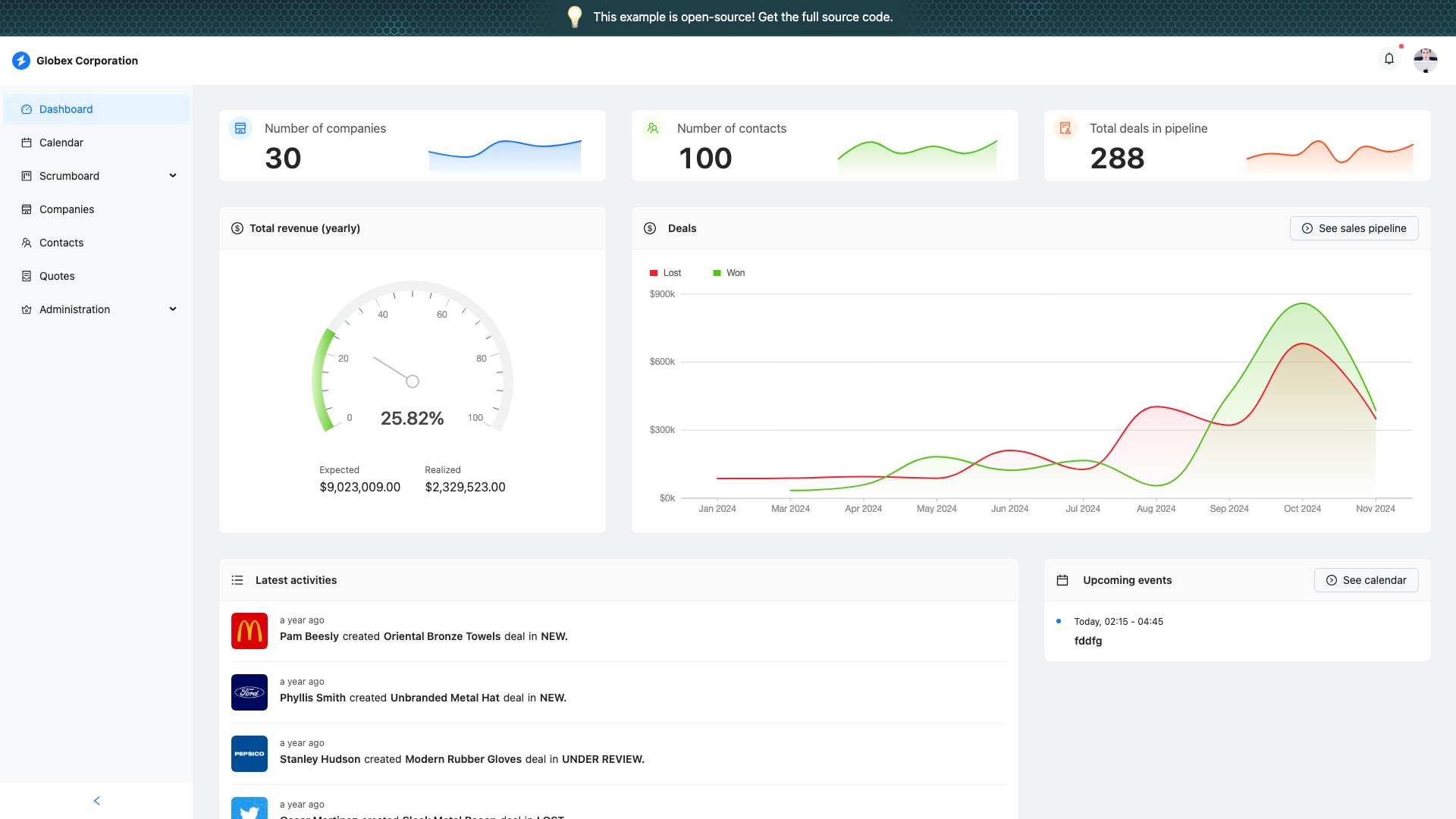
Task: Click the See sales pipeline button
Action: point(1354,227)
